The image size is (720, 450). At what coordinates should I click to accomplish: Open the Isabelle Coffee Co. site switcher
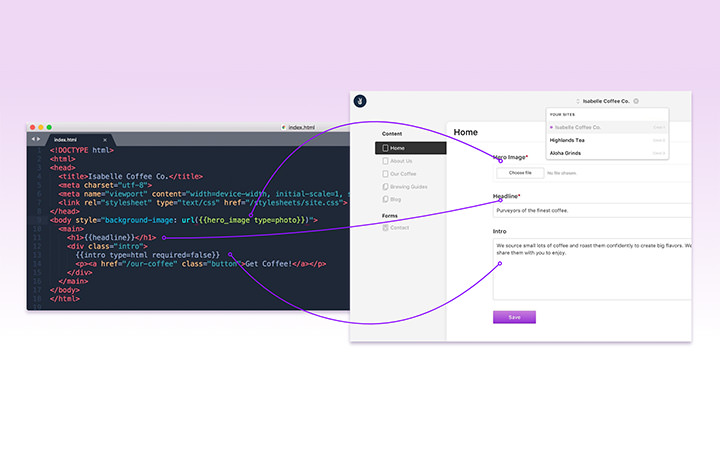(x=606, y=101)
